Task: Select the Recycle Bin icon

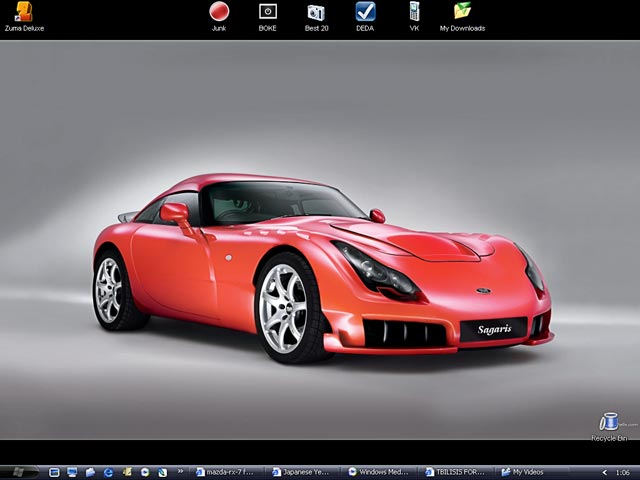Action: (609, 427)
